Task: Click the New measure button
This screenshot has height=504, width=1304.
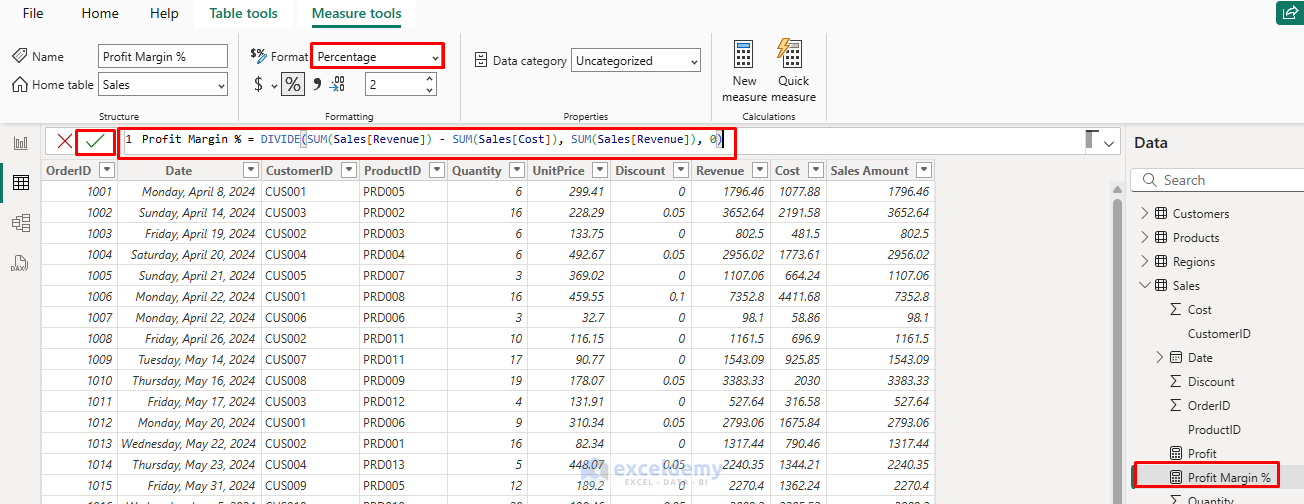Action: pyautogui.click(x=744, y=71)
